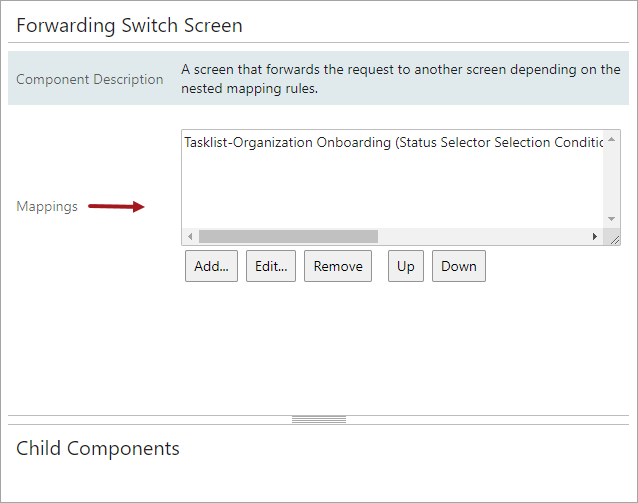Click the resize grip at mappings list corner
The height and width of the screenshot is (503, 638).
[x=614, y=240]
